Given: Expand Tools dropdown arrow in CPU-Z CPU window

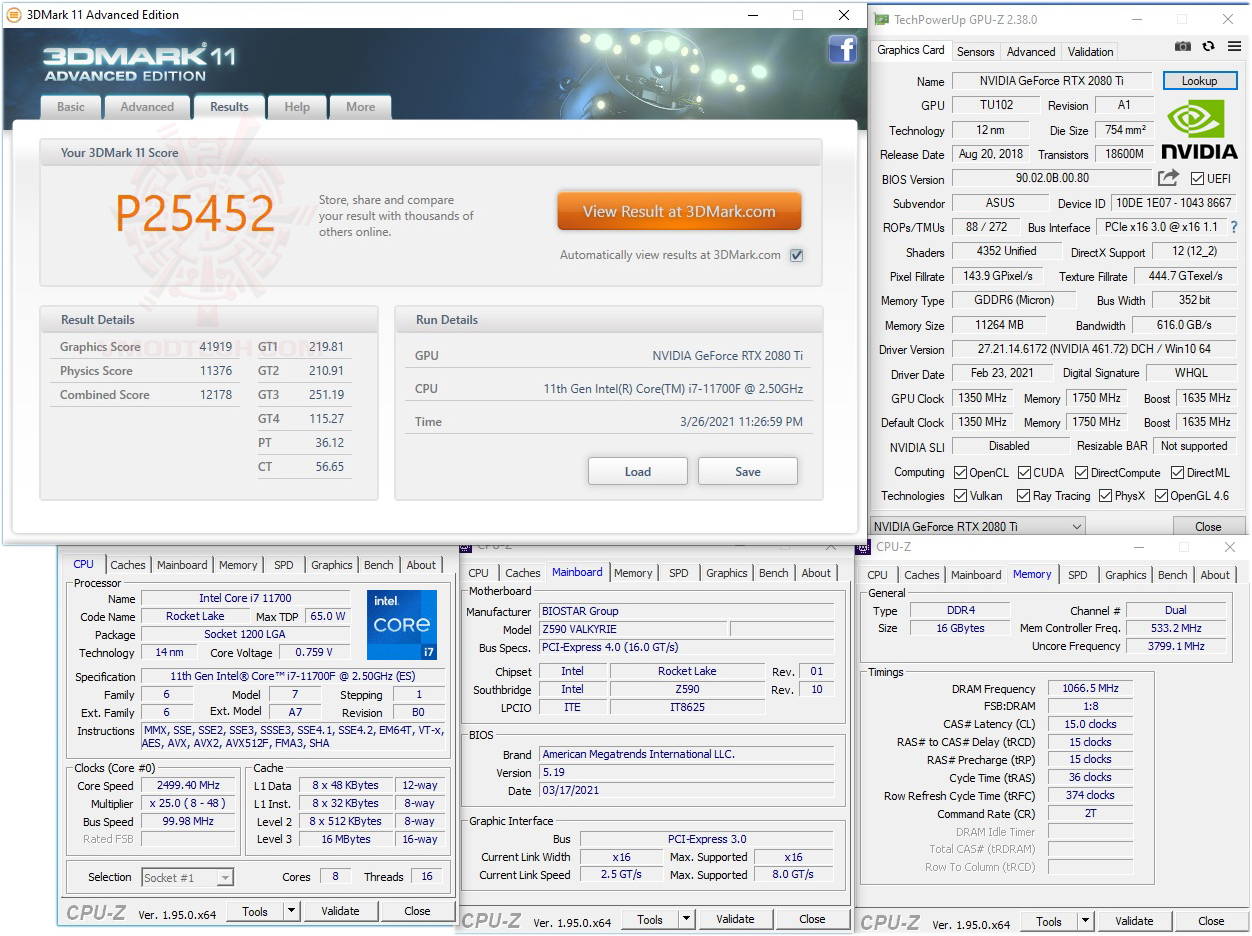Looking at the screenshot, I should coord(291,911).
